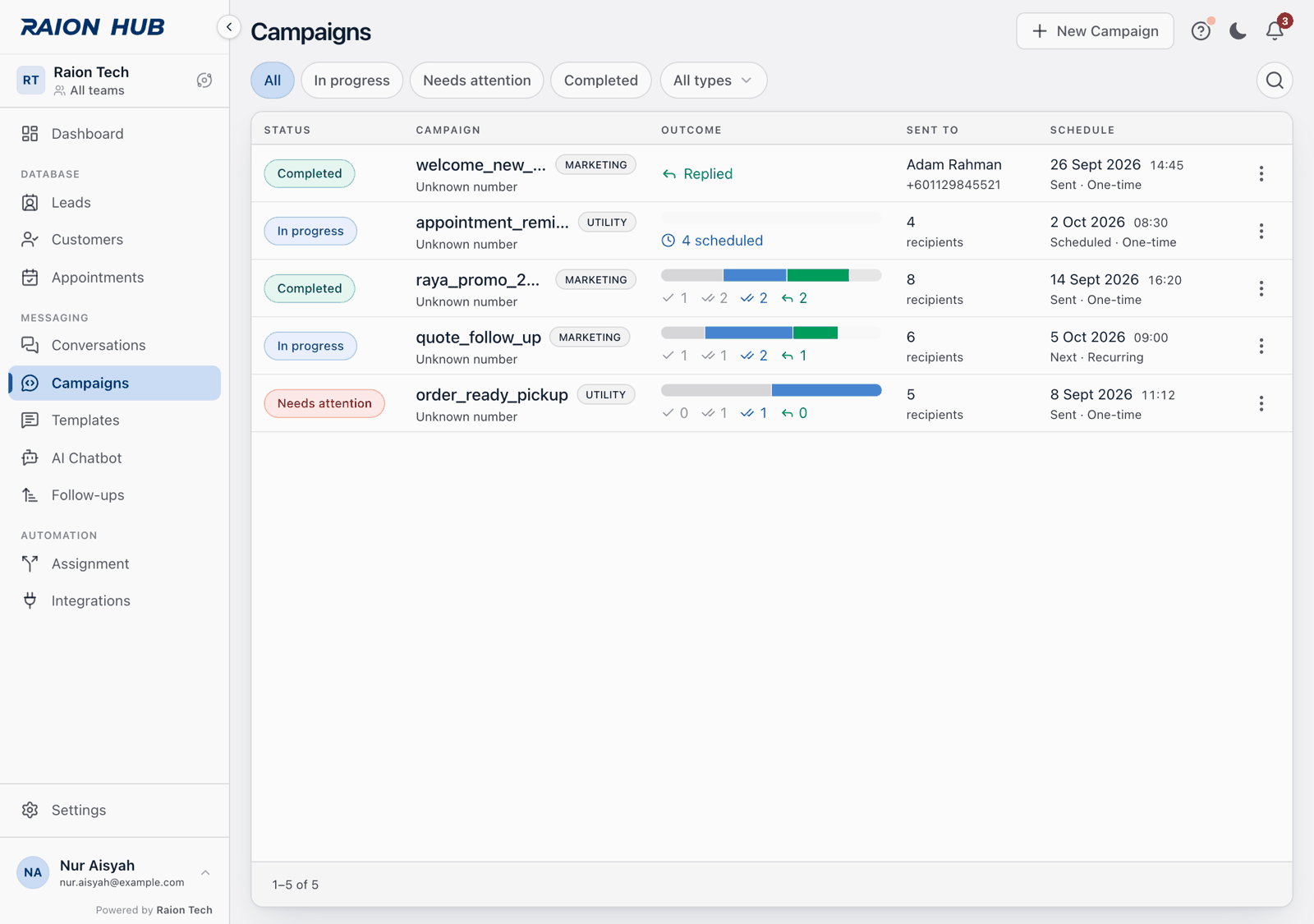The image size is (1314, 924).
Task: Open the quote_follow_up campaign name
Action: coord(478,338)
